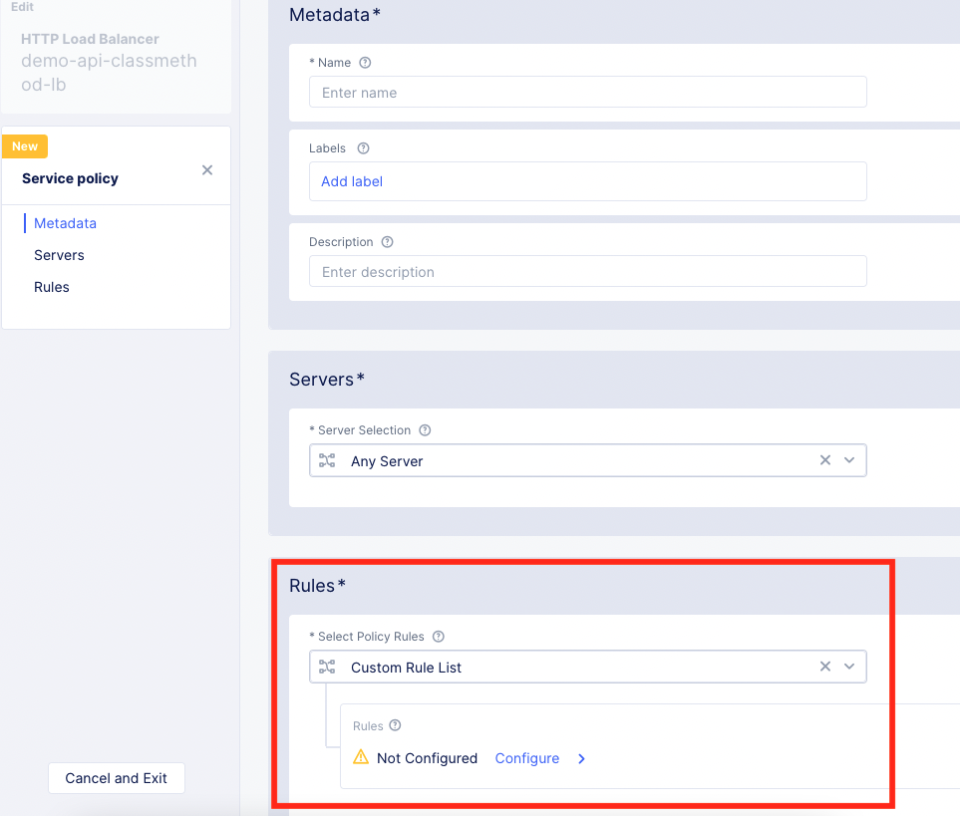Open the Select Policy Rules help tooltip
The image size is (960, 816).
(x=437, y=636)
